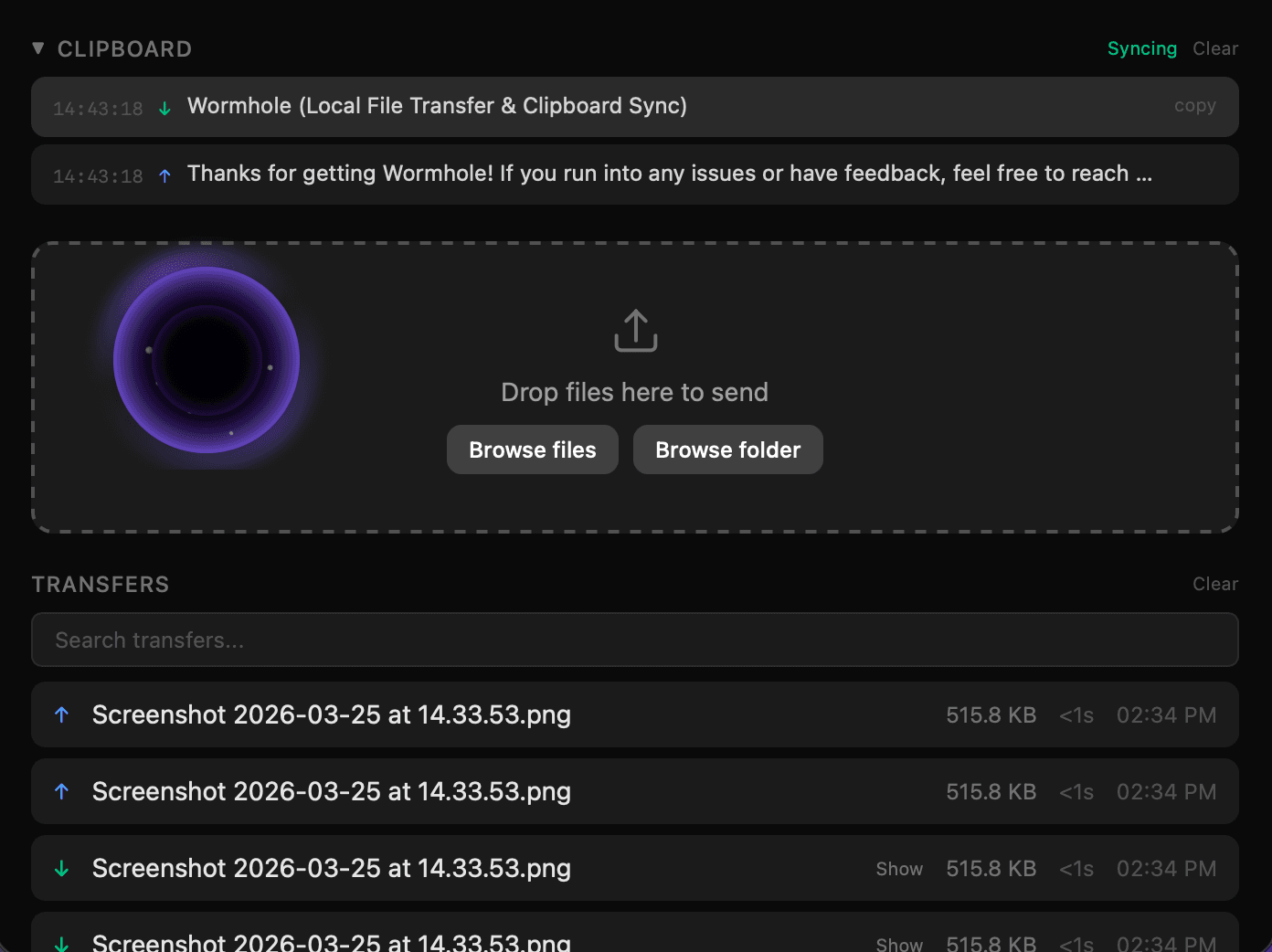Image resolution: width=1272 pixels, height=952 pixels.
Task: Toggle clipboard Syncing off
Action: pos(1141,48)
